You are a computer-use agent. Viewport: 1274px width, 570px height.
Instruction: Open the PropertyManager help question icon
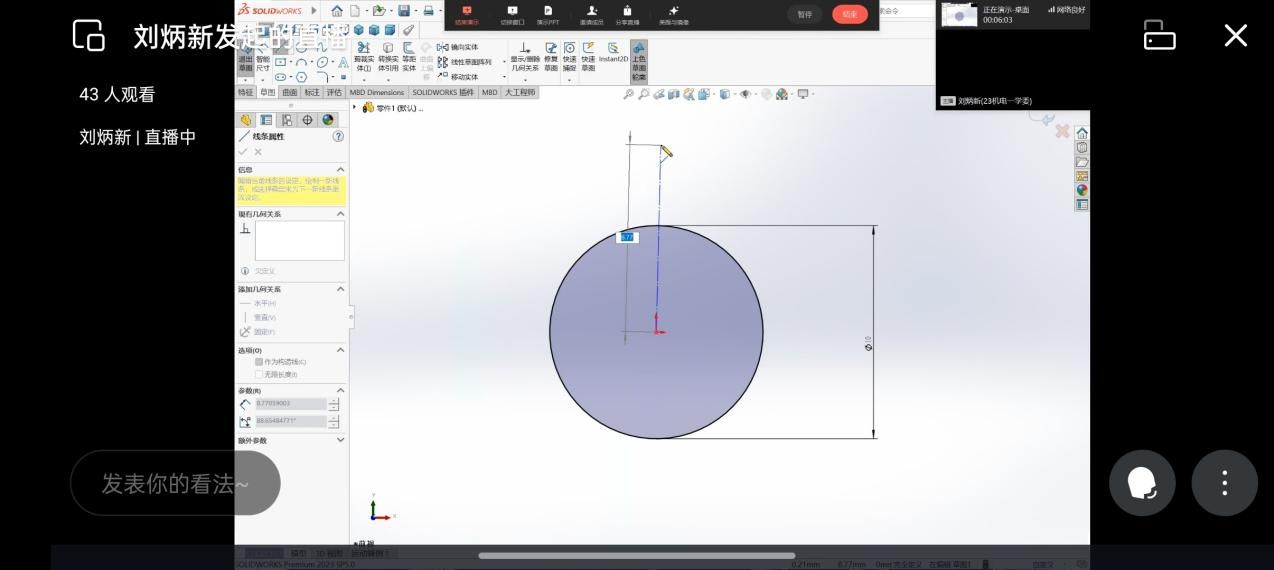[x=338, y=136]
